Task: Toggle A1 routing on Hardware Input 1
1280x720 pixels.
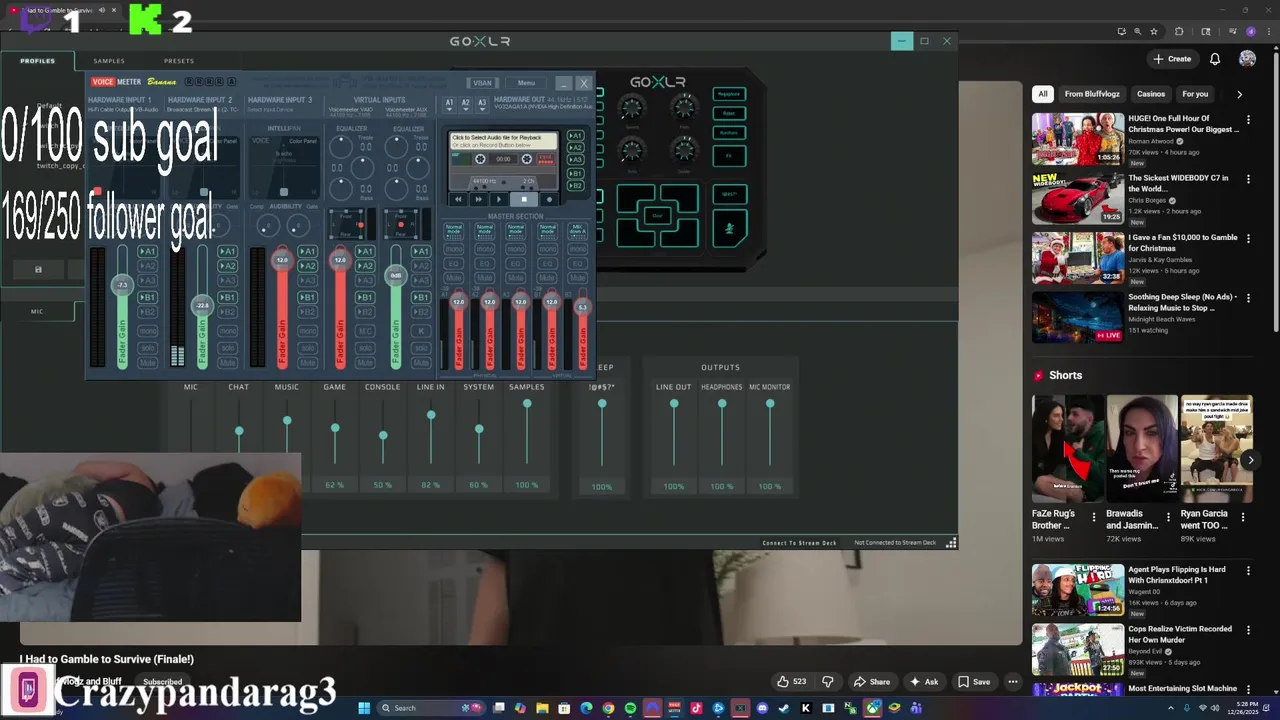Action: (147, 252)
